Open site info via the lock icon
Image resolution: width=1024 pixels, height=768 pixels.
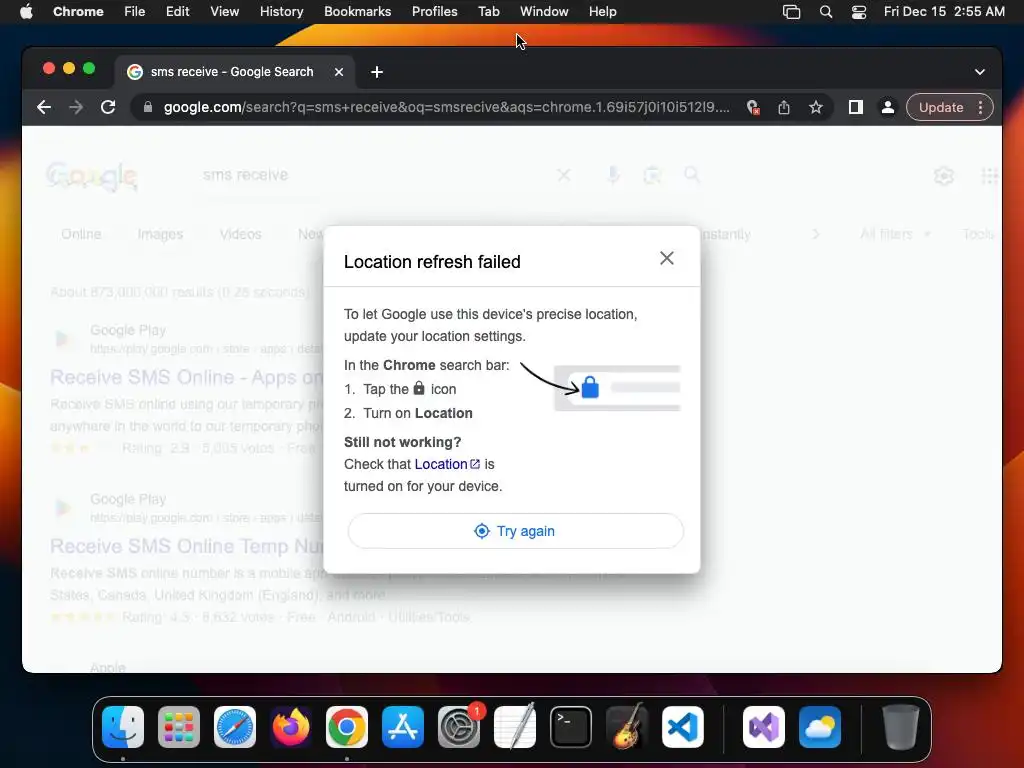click(x=148, y=107)
